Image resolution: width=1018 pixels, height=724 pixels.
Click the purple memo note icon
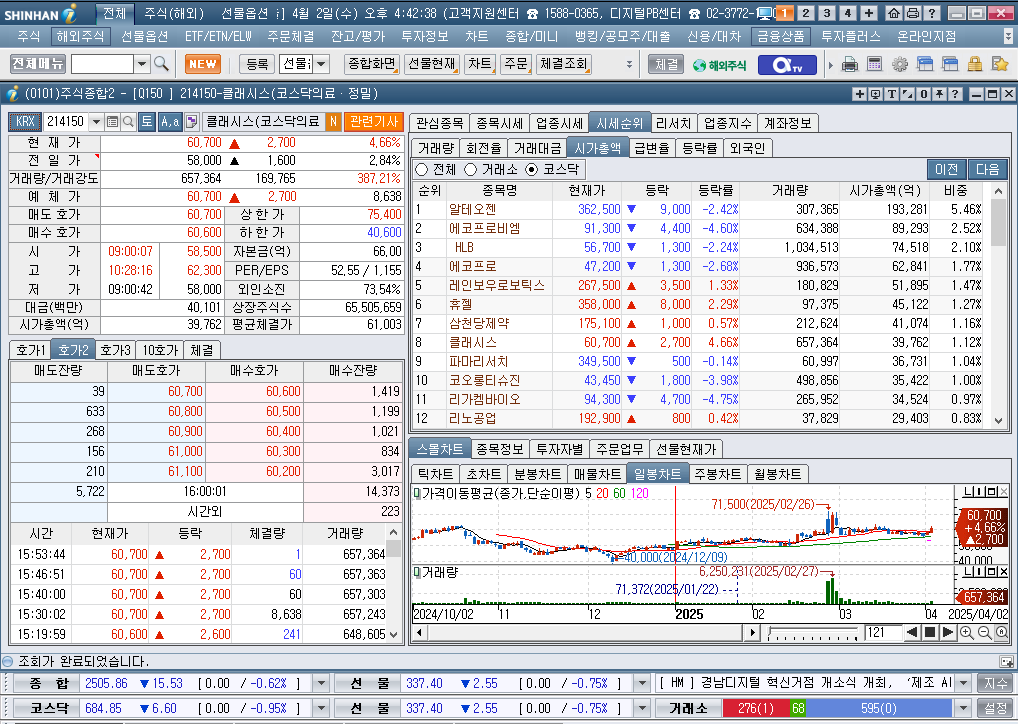192,121
